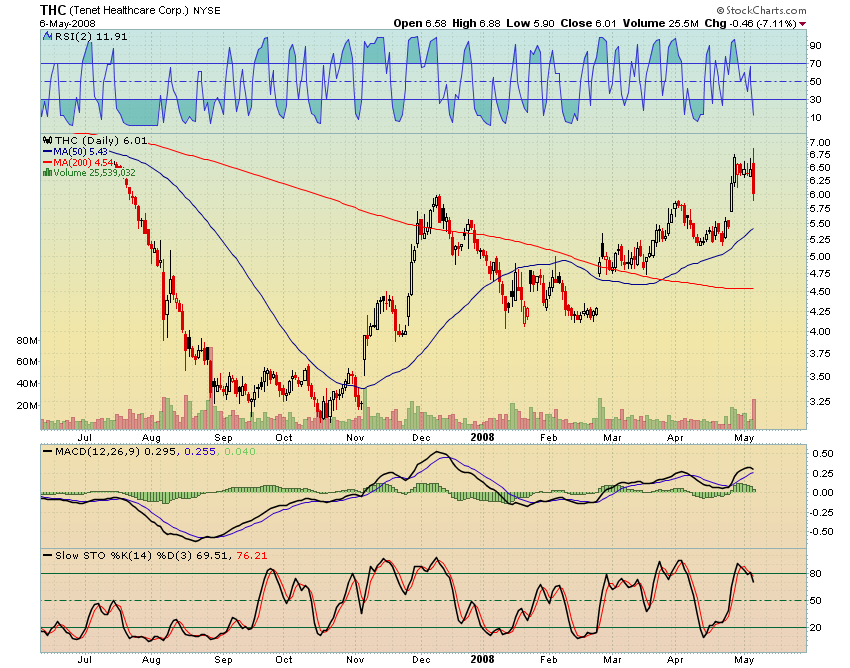Click the Nov label under the price chart
This screenshot has width=850, height=668.
[356, 438]
